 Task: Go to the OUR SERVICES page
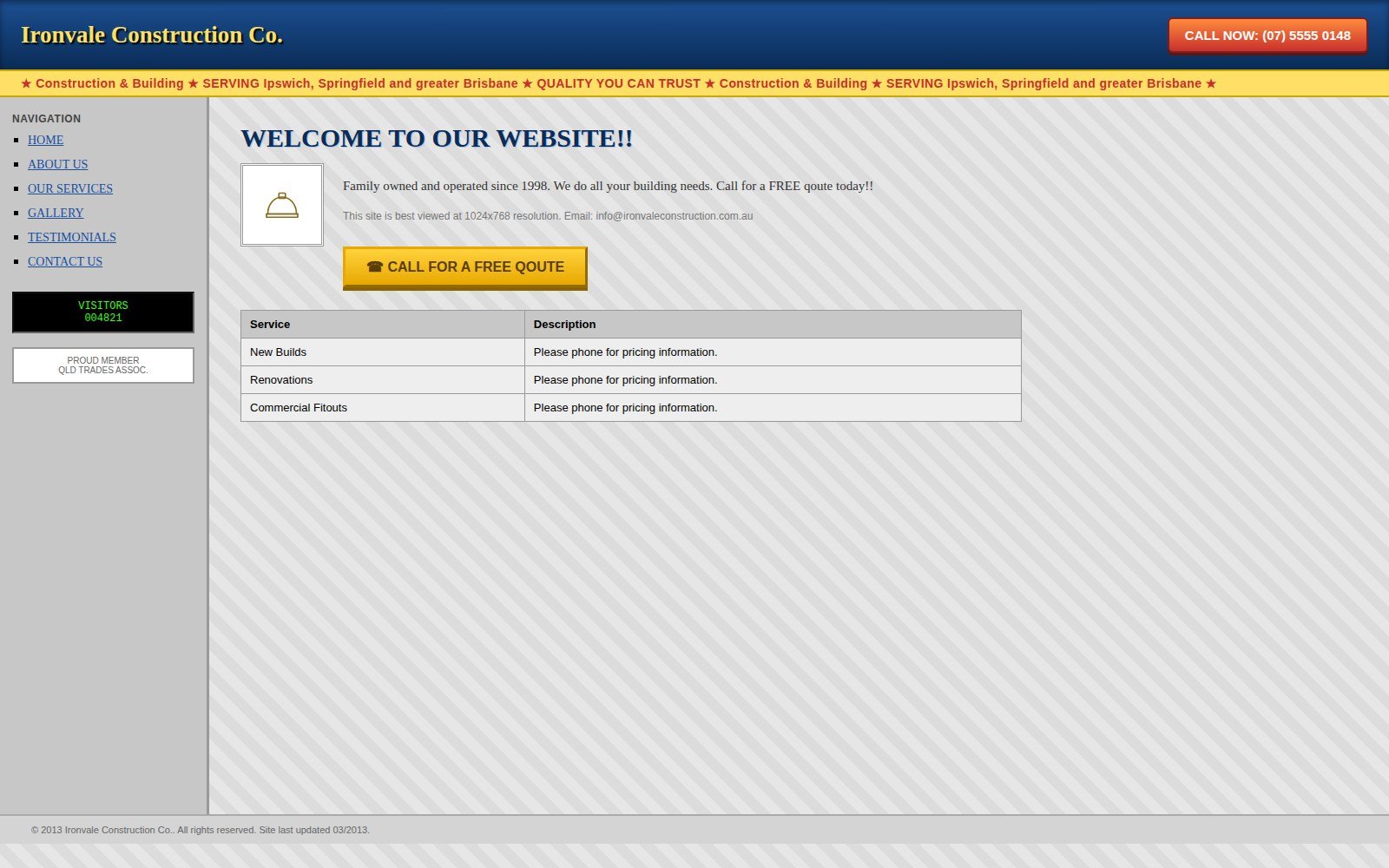(70, 188)
